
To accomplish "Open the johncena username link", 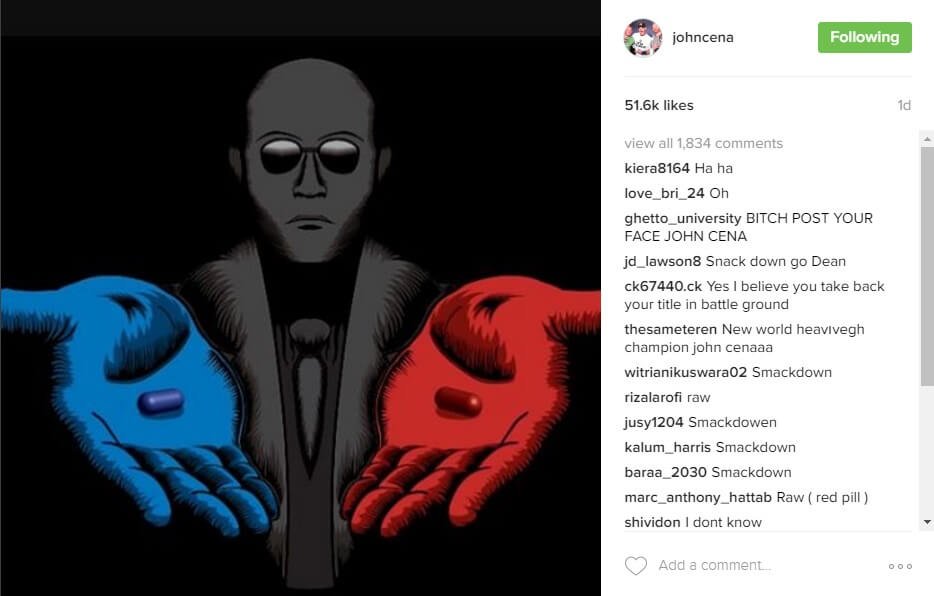I will point(703,38).
